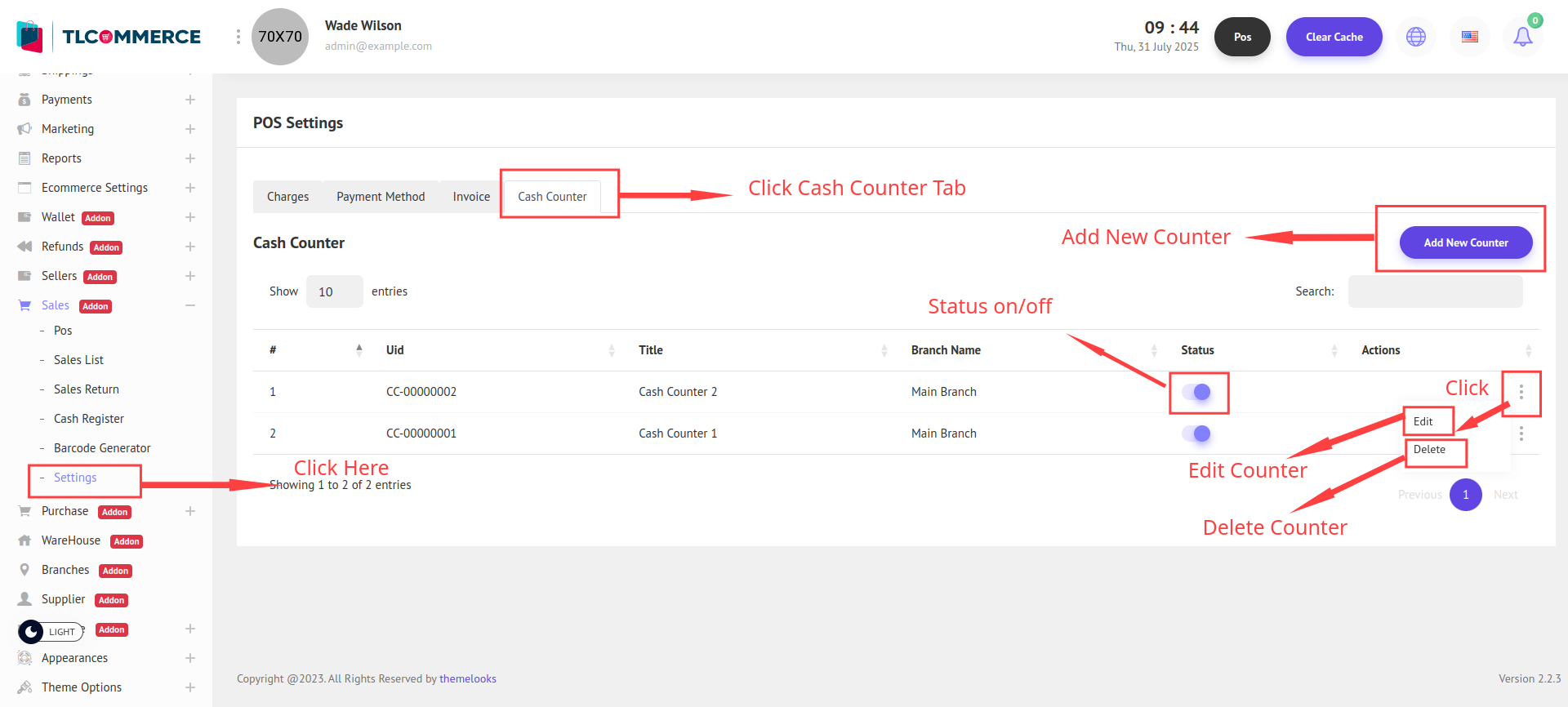Screen dimensions: 1568x707
Task: Open three-dot actions for Cash Counter 2
Action: click(1521, 392)
